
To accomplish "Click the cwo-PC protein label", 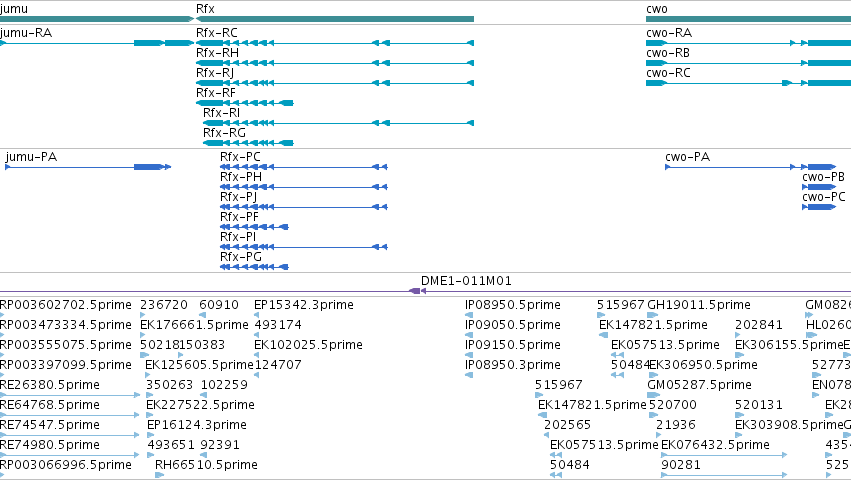I will point(824,197).
